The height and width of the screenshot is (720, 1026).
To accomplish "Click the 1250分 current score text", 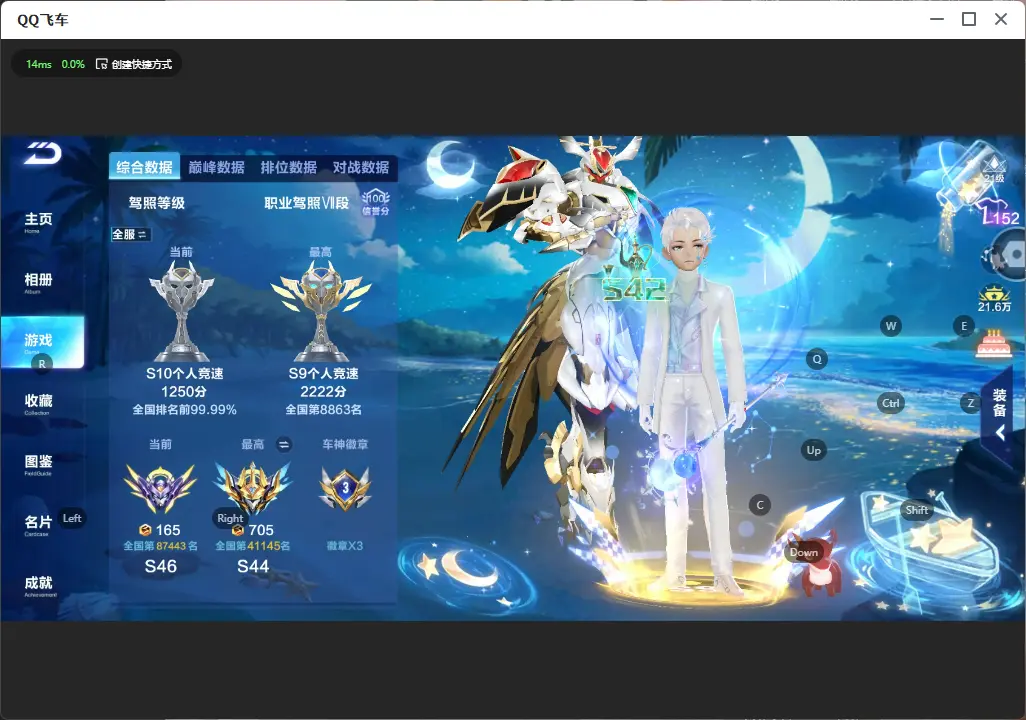I will point(184,391).
